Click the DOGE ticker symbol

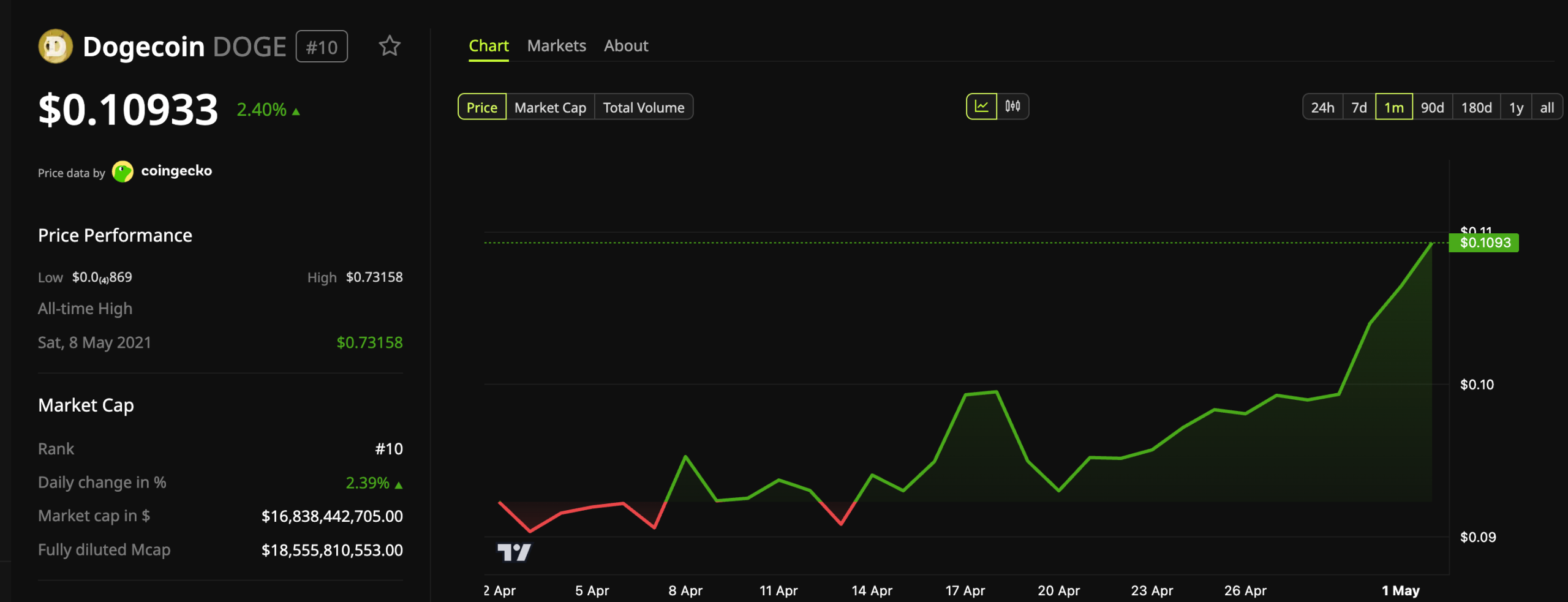pyautogui.click(x=250, y=47)
